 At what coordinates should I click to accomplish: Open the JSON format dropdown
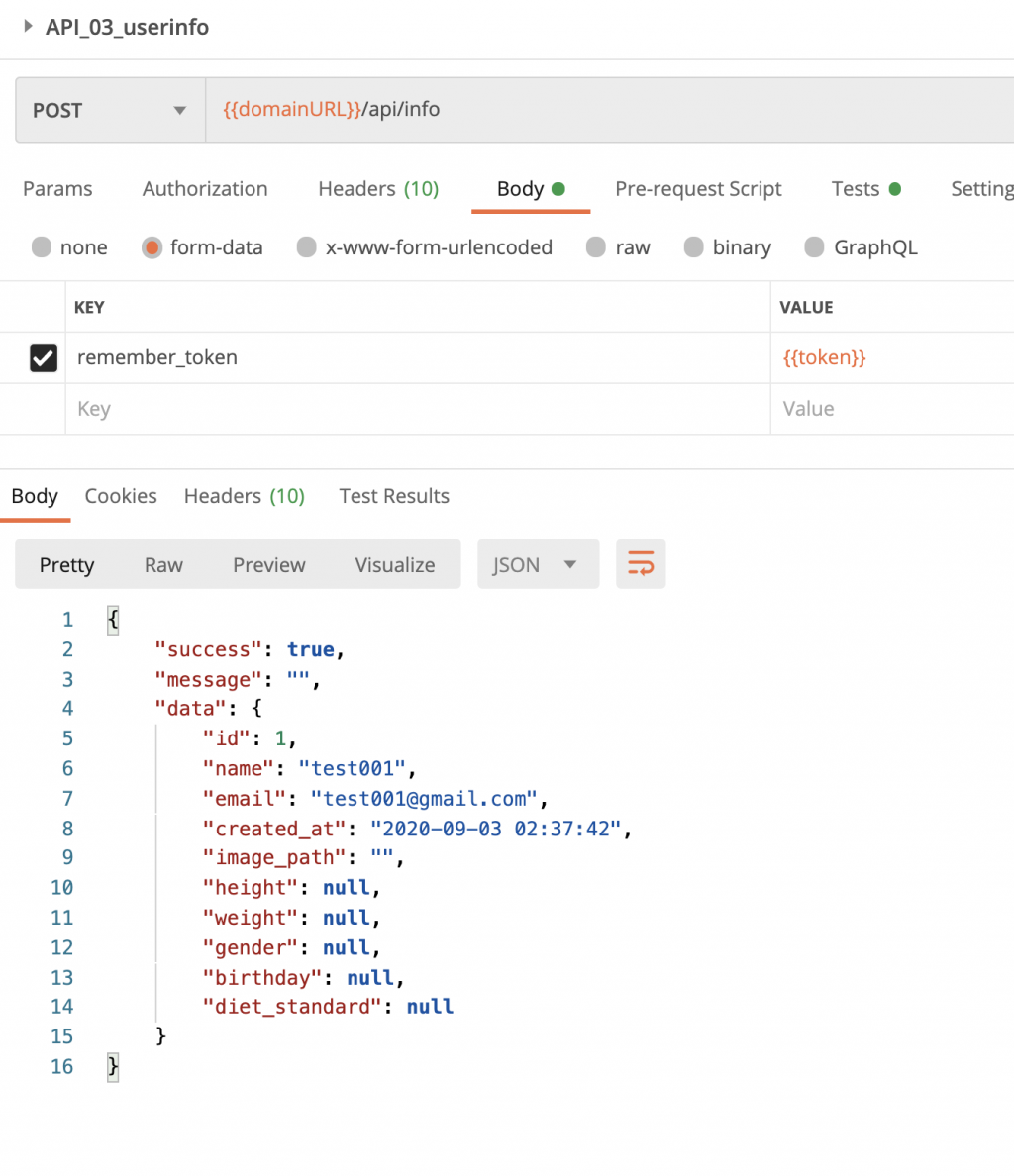[538, 565]
